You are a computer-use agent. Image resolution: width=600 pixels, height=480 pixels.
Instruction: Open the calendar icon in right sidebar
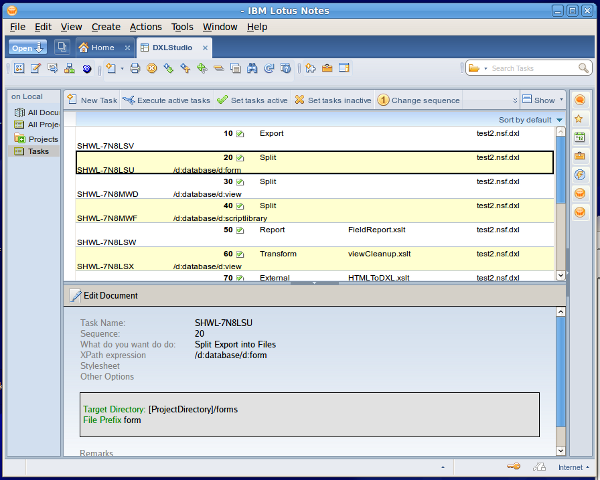tap(580, 137)
